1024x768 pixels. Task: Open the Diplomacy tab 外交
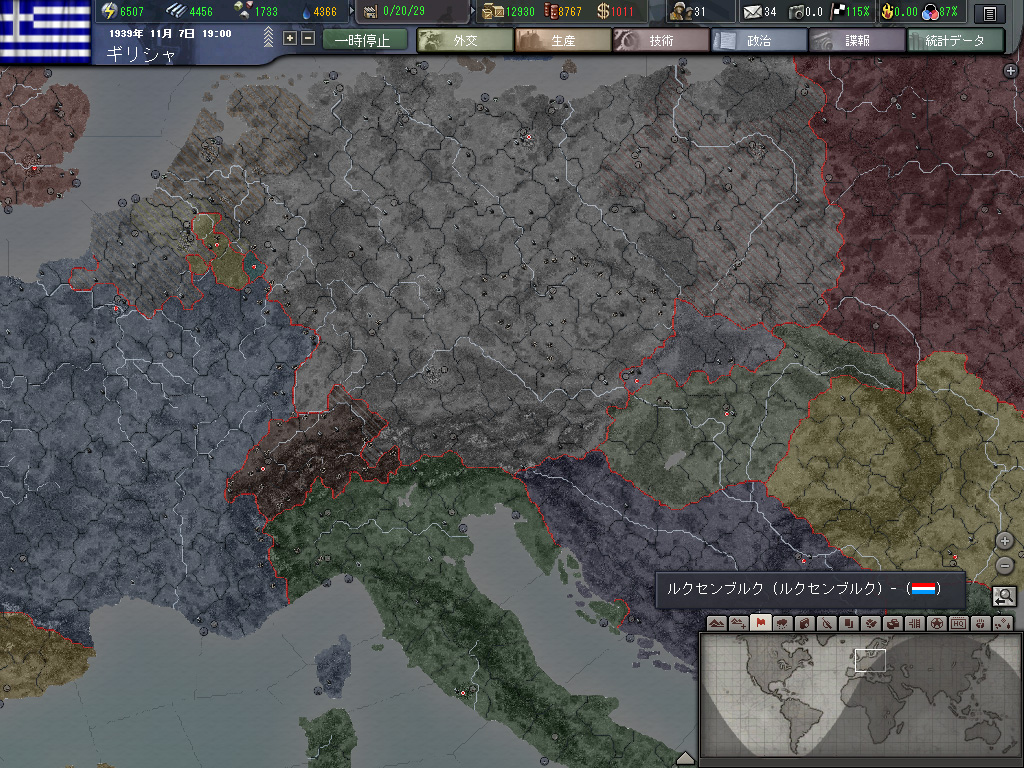tap(465, 40)
